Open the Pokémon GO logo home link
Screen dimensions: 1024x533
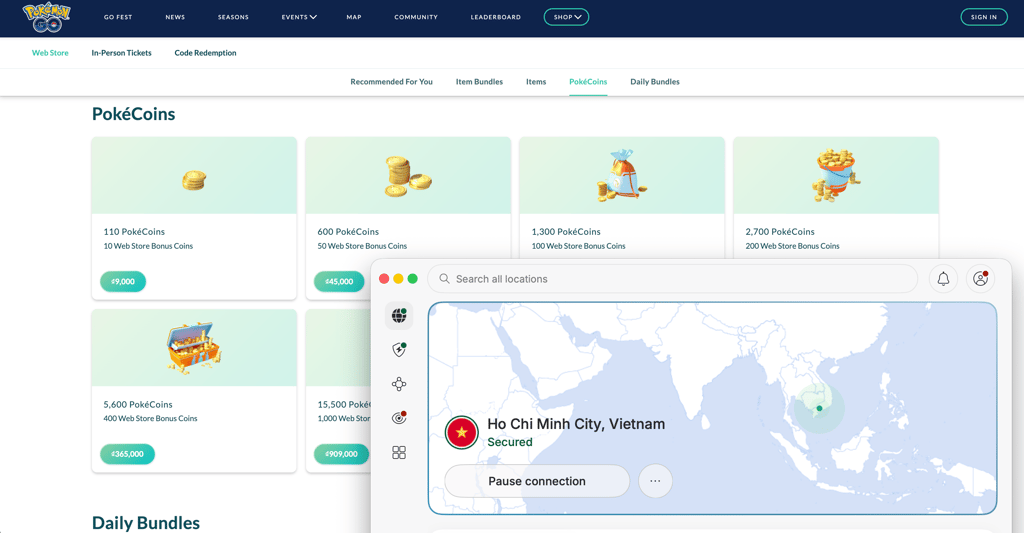tap(46, 18)
